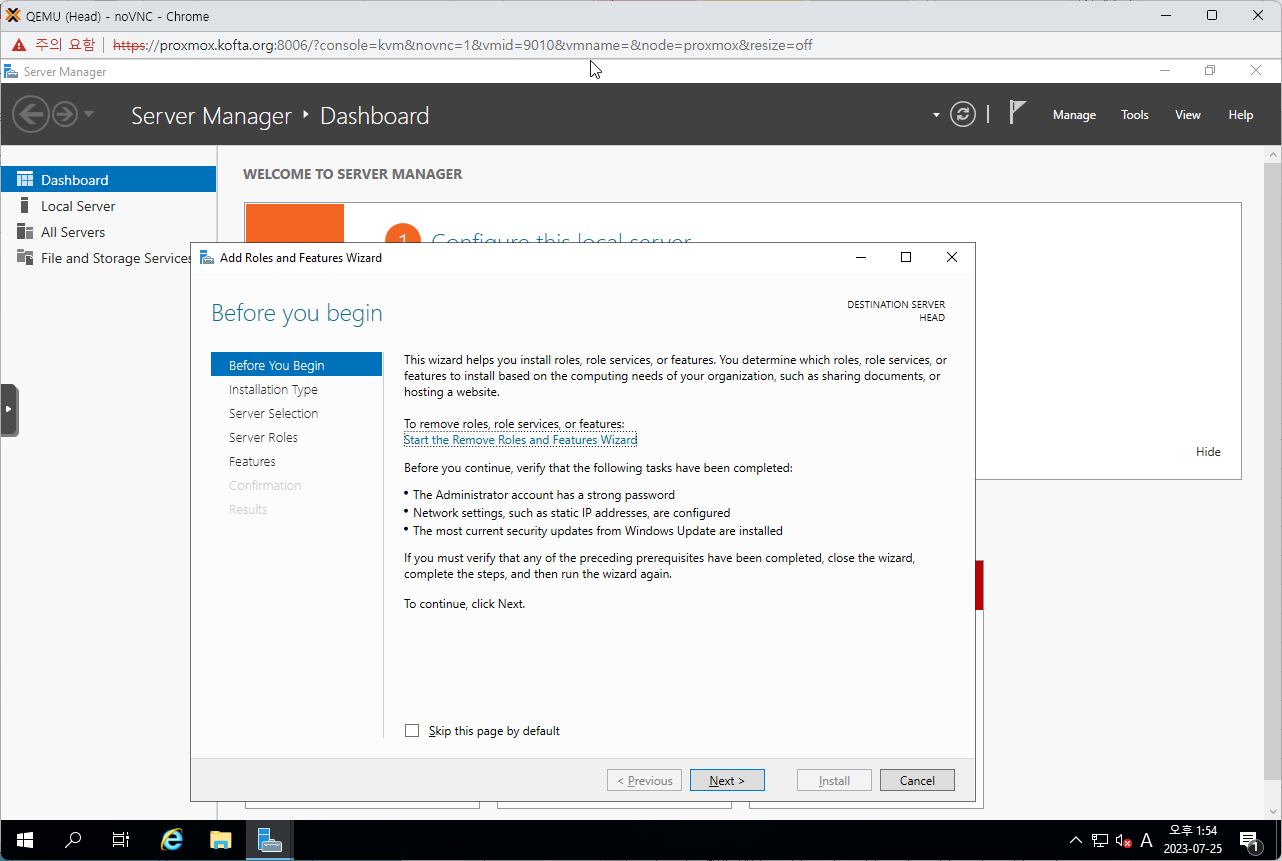Open the notifications flag icon
1282x861 pixels.
click(1017, 113)
